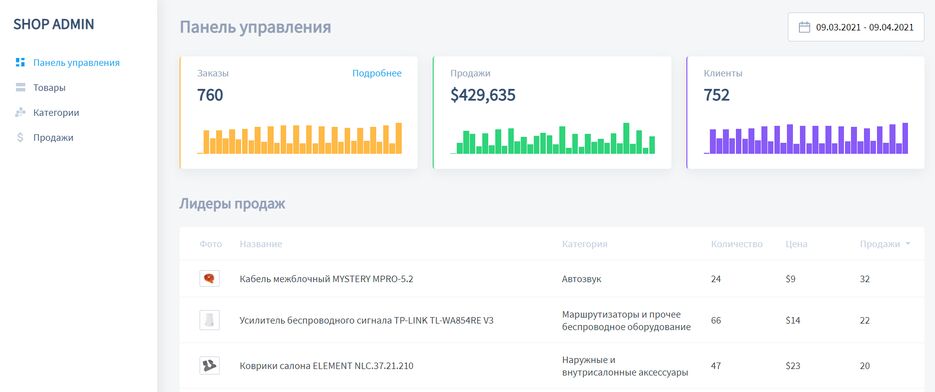Open the TP-LINK TL-WA854RE product thumbnail
This screenshot has width=935, height=392.
click(x=209, y=320)
